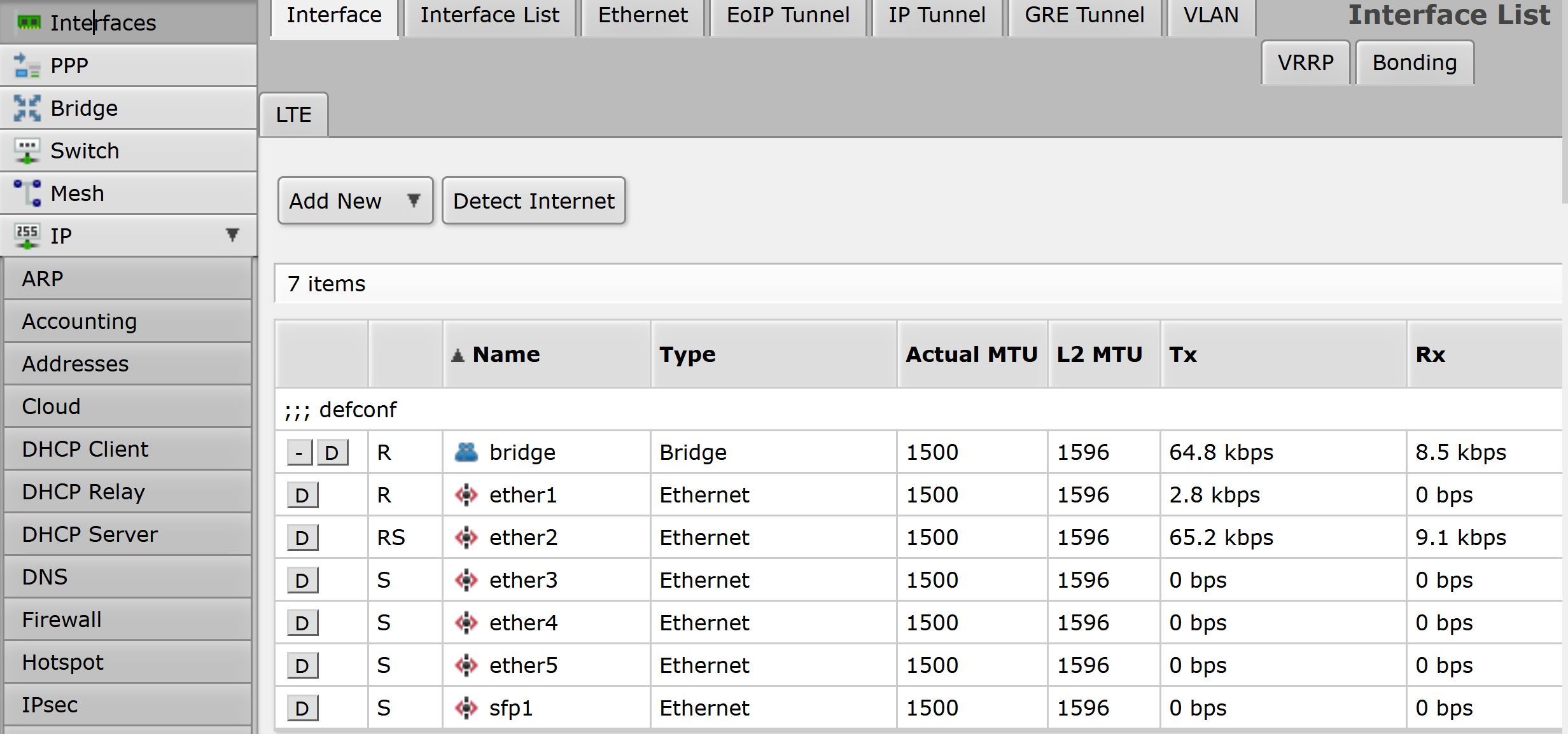Open the GRE Tunnel tab
Viewport: 1568px width, 734px height.
[x=1084, y=14]
